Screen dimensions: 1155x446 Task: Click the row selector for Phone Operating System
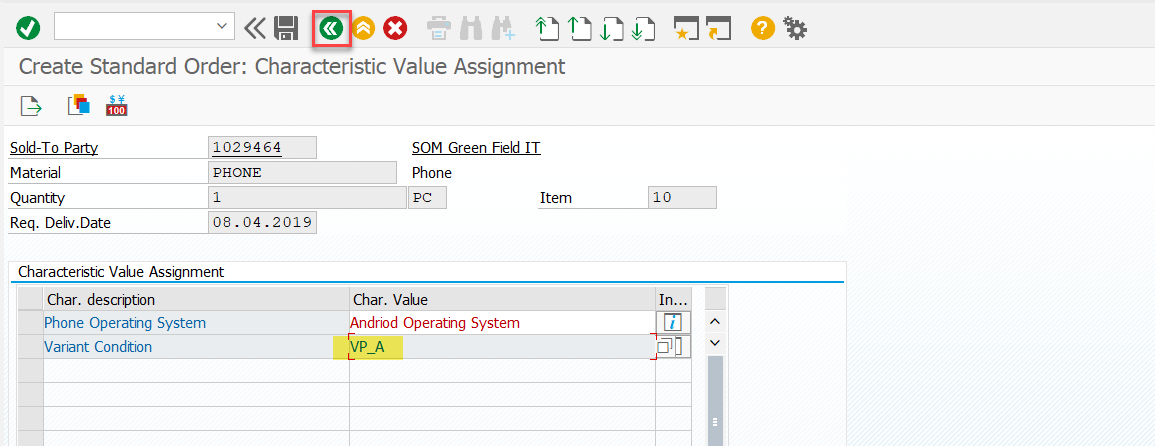click(30, 323)
